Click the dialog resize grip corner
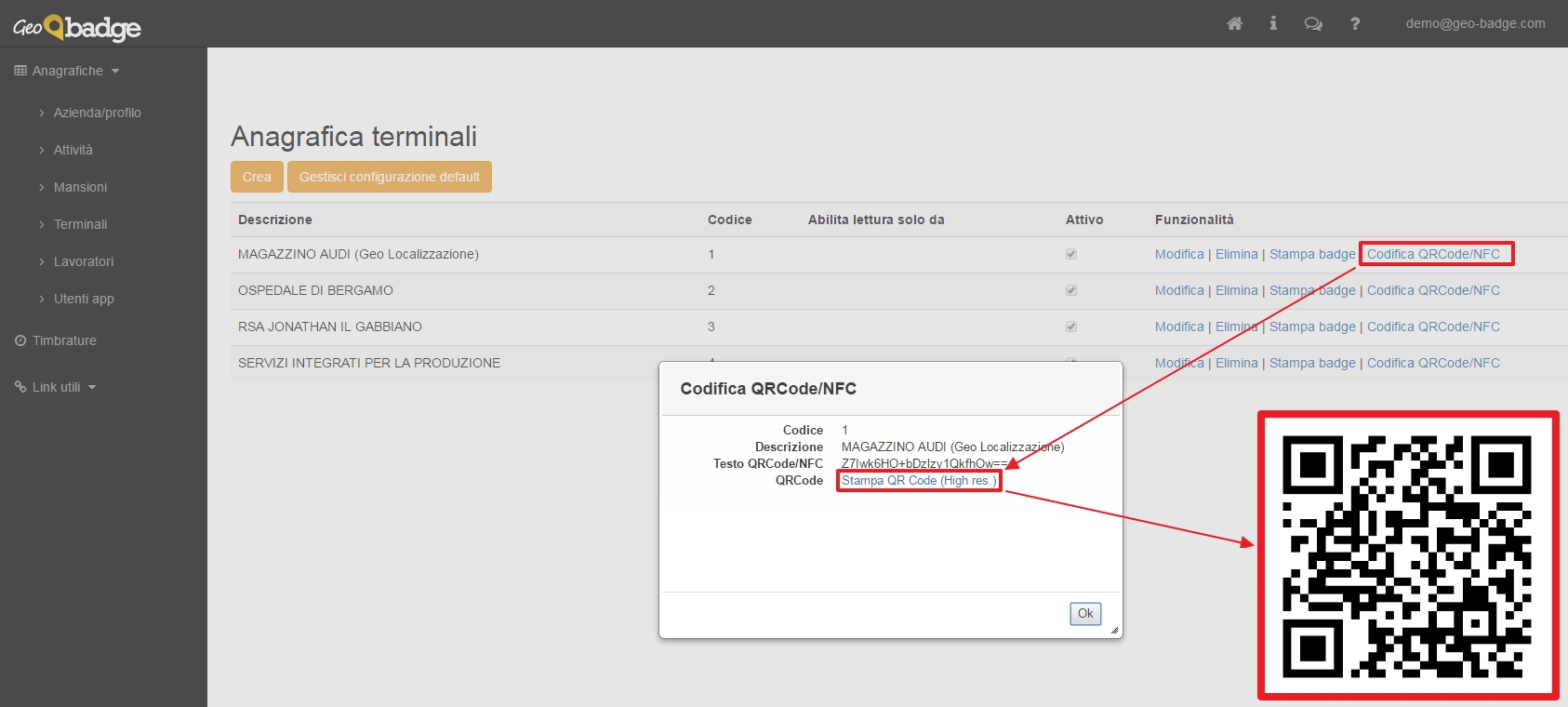1568x707 pixels. point(1114,630)
